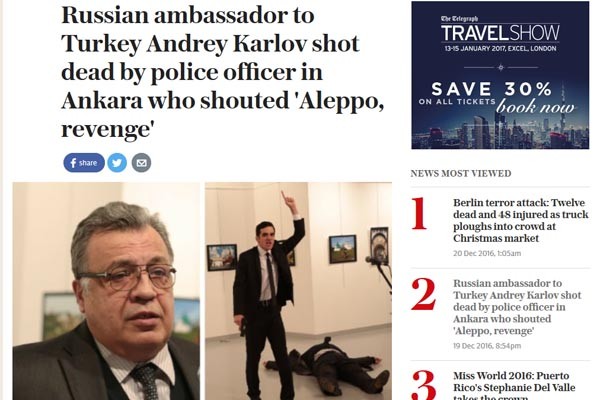This screenshot has width=600, height=400.
Task: Click the News Most Viewed heading
Action: coord(461,173)
